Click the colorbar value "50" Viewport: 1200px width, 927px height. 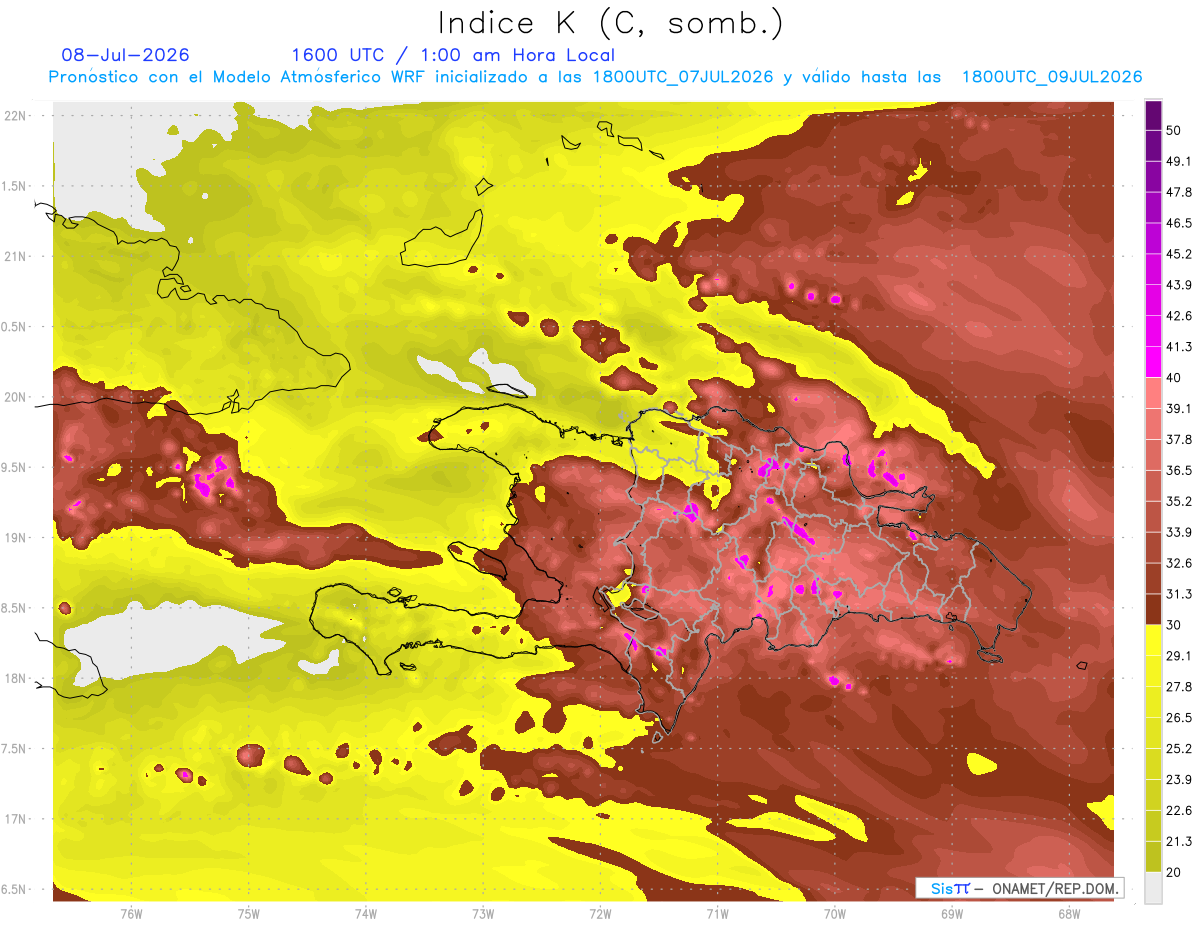1175,131
